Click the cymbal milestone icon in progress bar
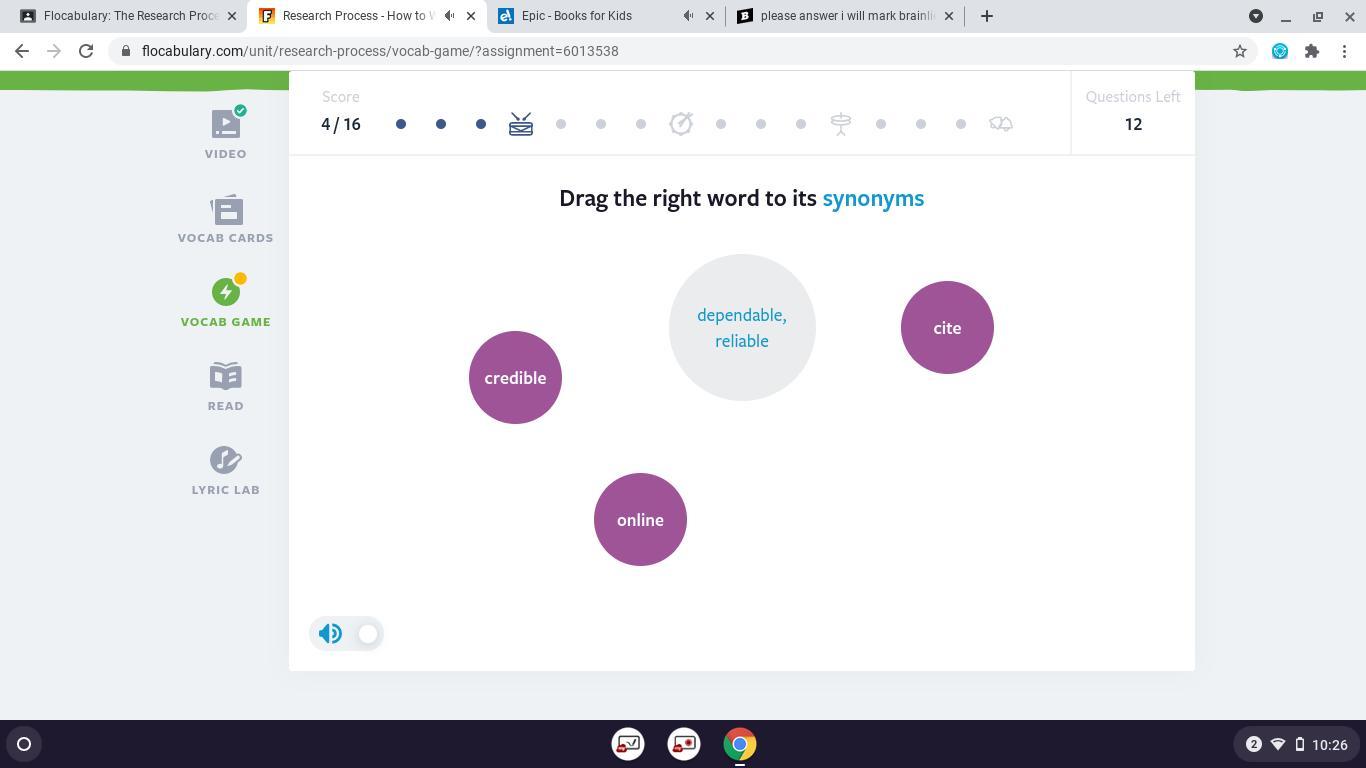 (841, 124)
